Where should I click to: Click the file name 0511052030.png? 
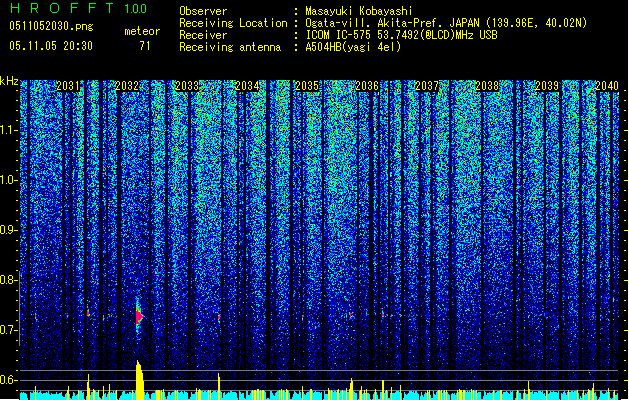pyautogui.click(x=51, y=26)
